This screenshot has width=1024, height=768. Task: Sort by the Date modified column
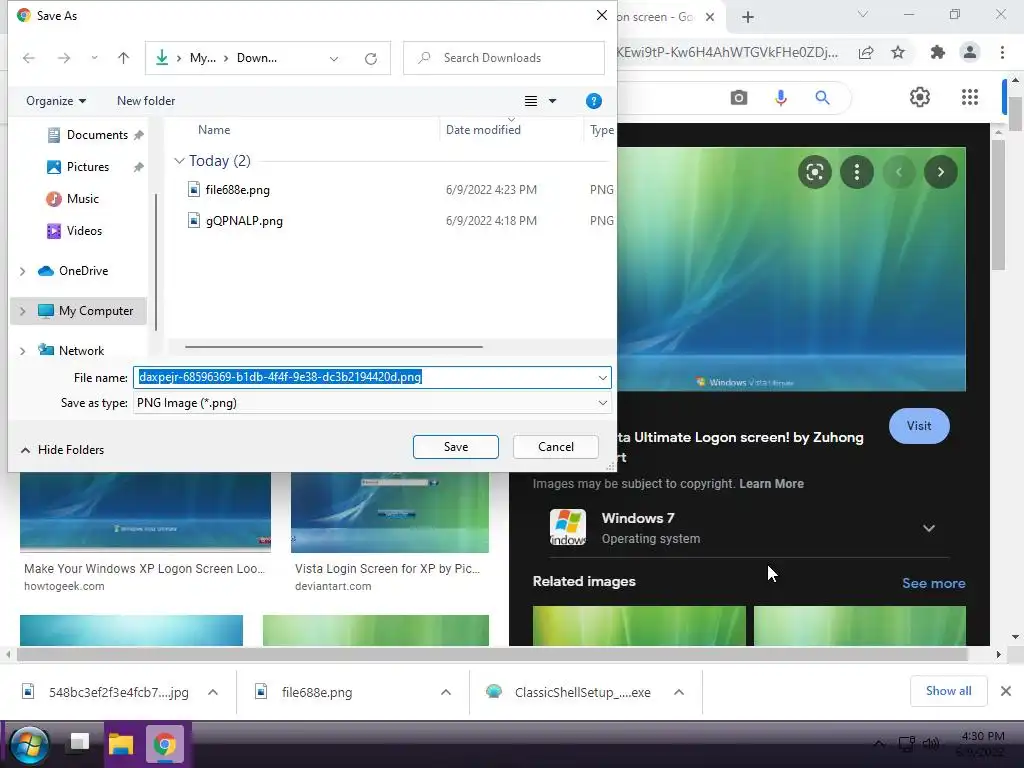483,130
